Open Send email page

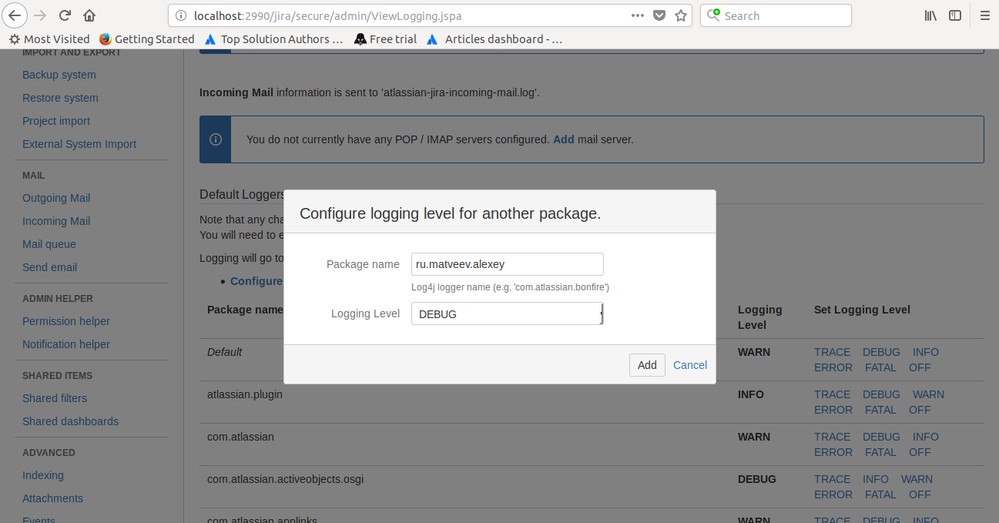tap(50, 268)
